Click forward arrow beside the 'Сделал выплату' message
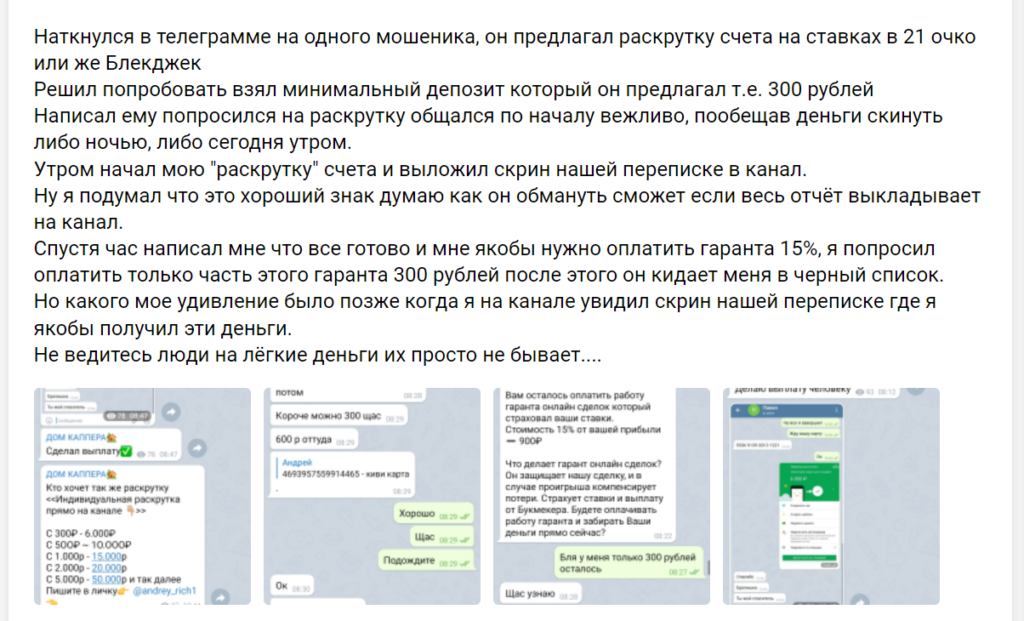 coord(197,448)
